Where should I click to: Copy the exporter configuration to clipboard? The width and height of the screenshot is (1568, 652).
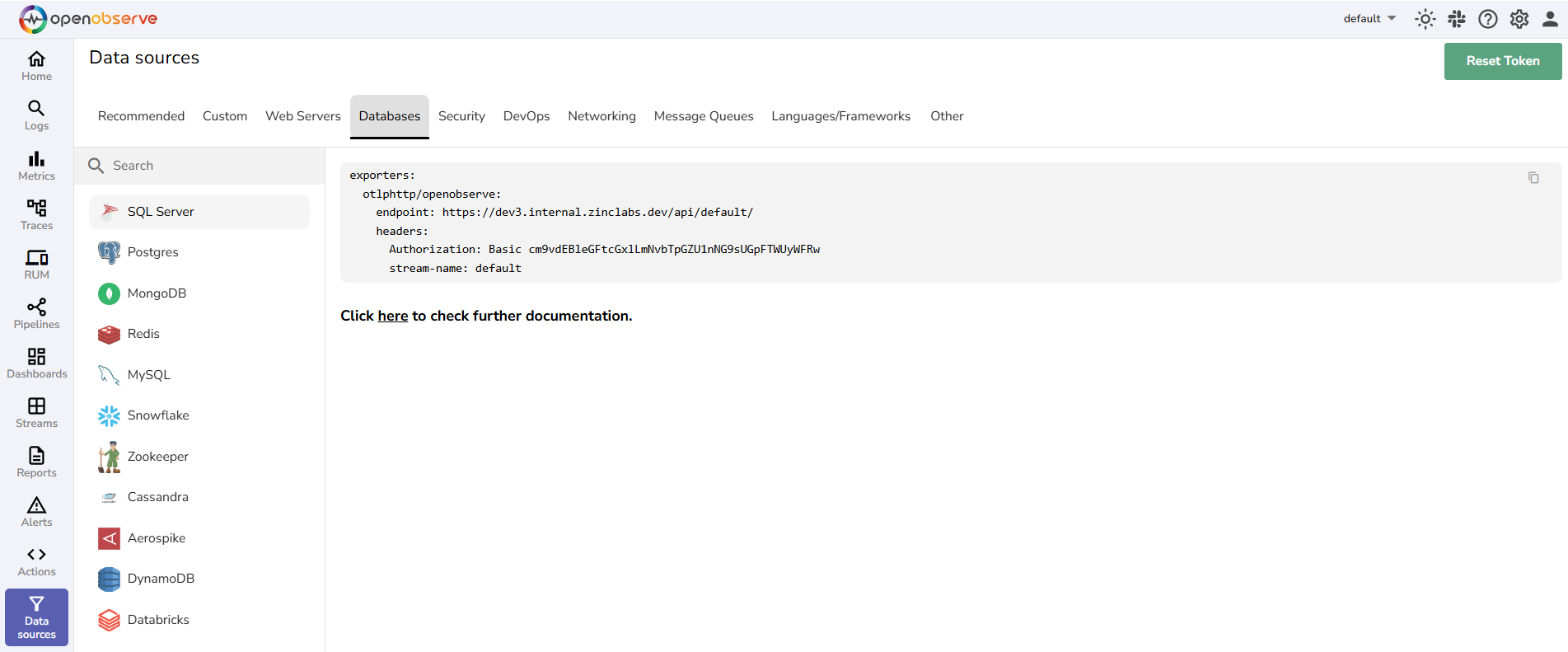pos(1533,178)
